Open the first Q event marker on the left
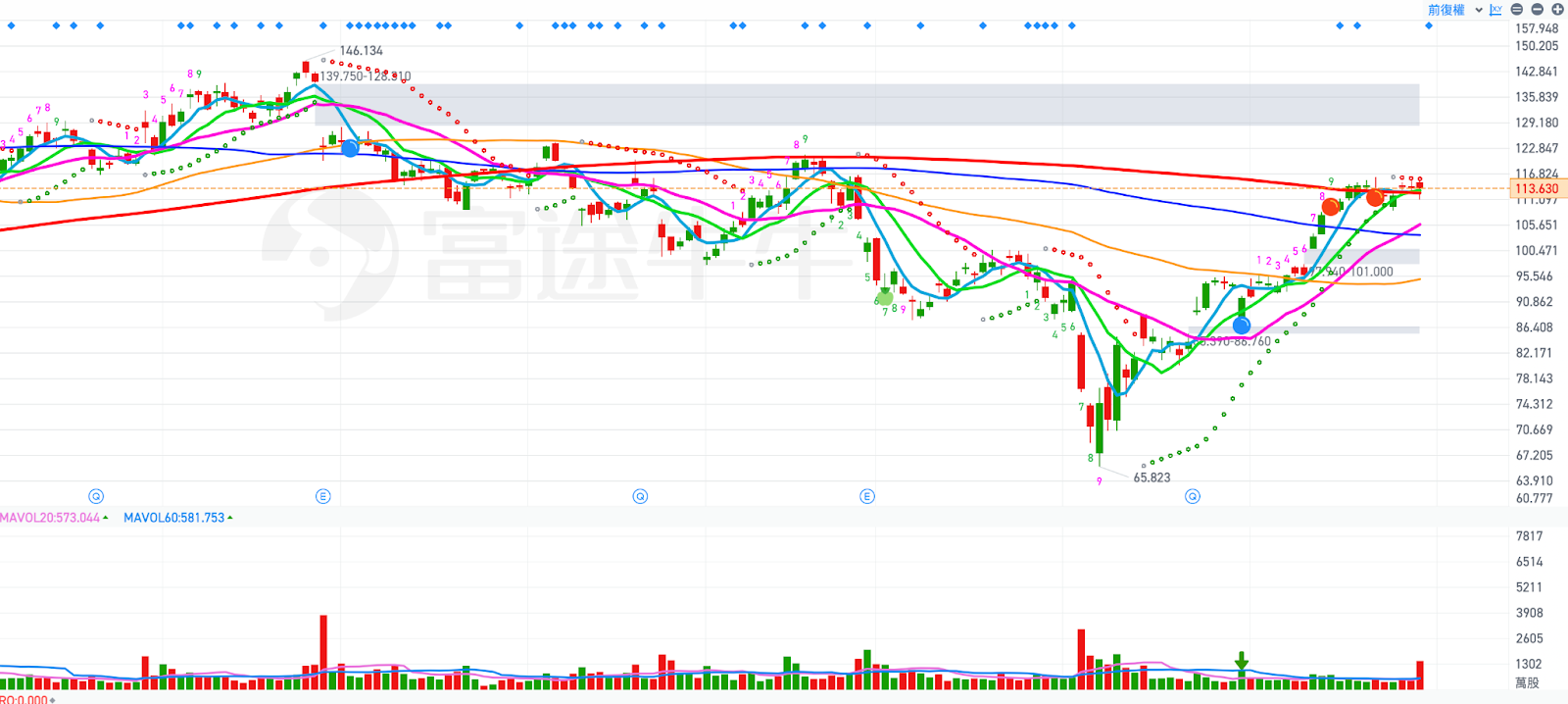1568x704 pixels. pos(96,496)
